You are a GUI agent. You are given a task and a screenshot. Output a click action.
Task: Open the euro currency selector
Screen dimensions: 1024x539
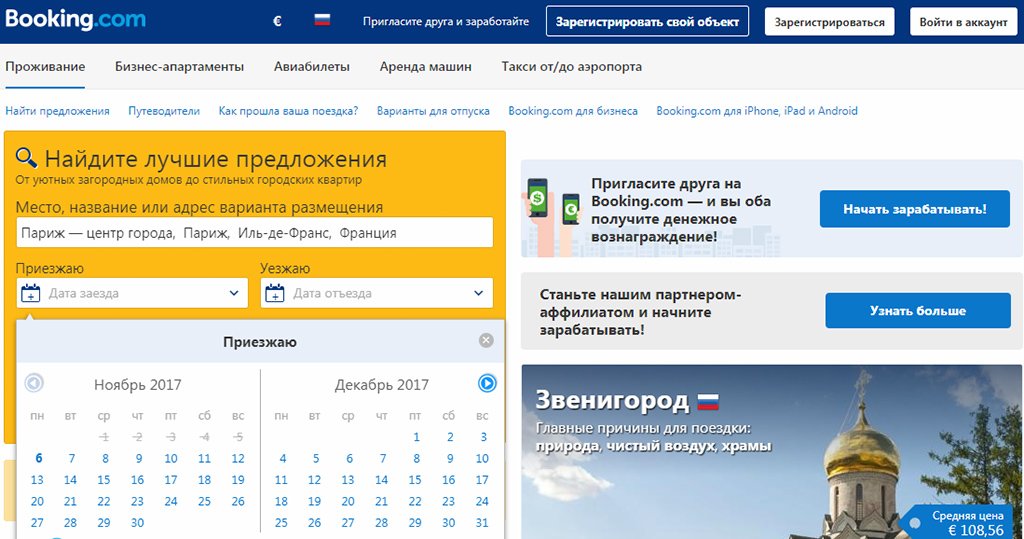coord(277,21)
